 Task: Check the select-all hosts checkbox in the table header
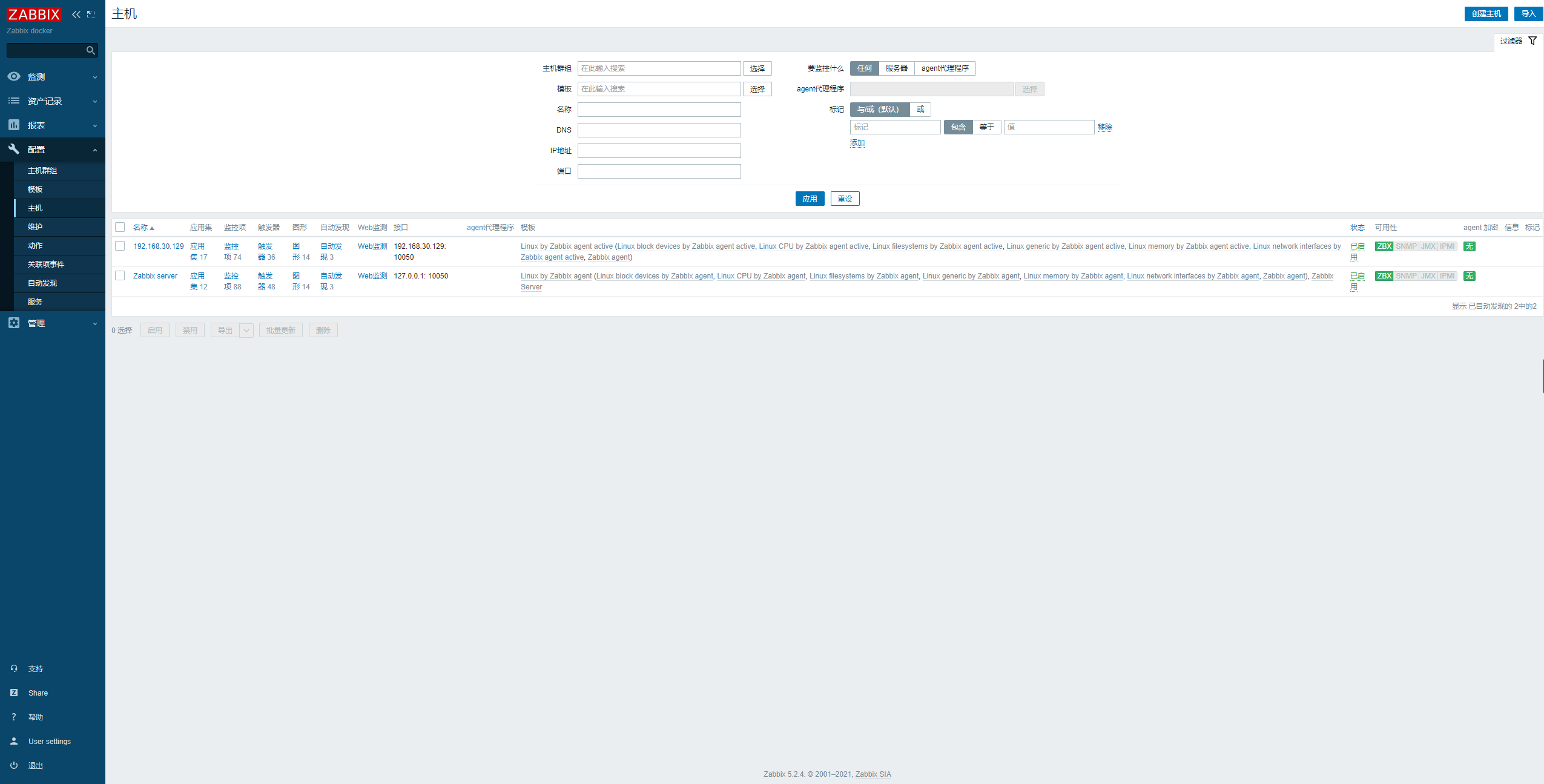[x=120, y=227]
